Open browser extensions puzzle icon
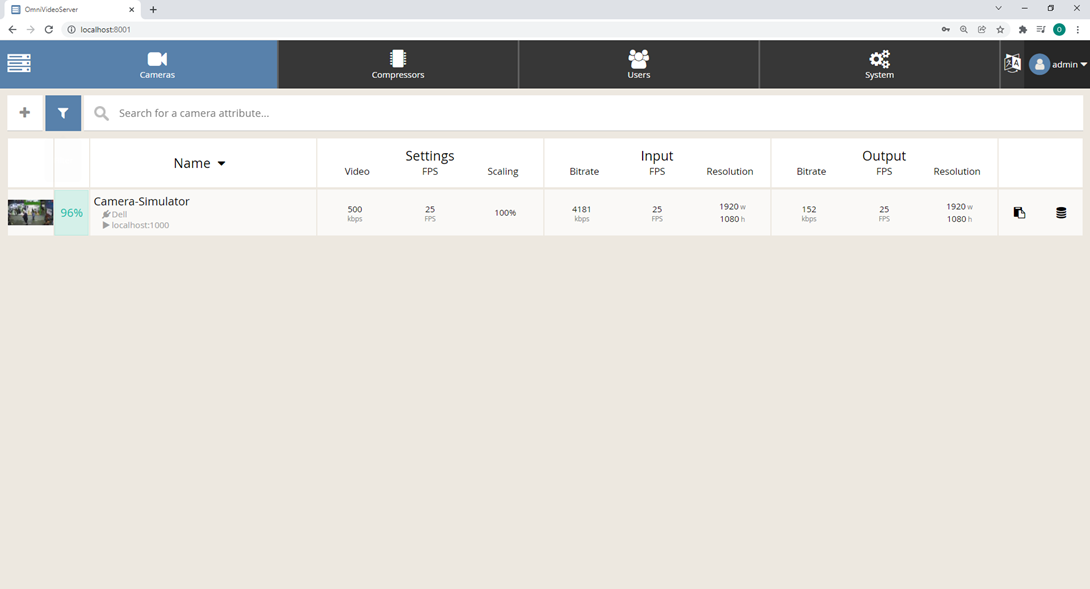This screenshot has width=1090, height=589. tap(1023, 29)
